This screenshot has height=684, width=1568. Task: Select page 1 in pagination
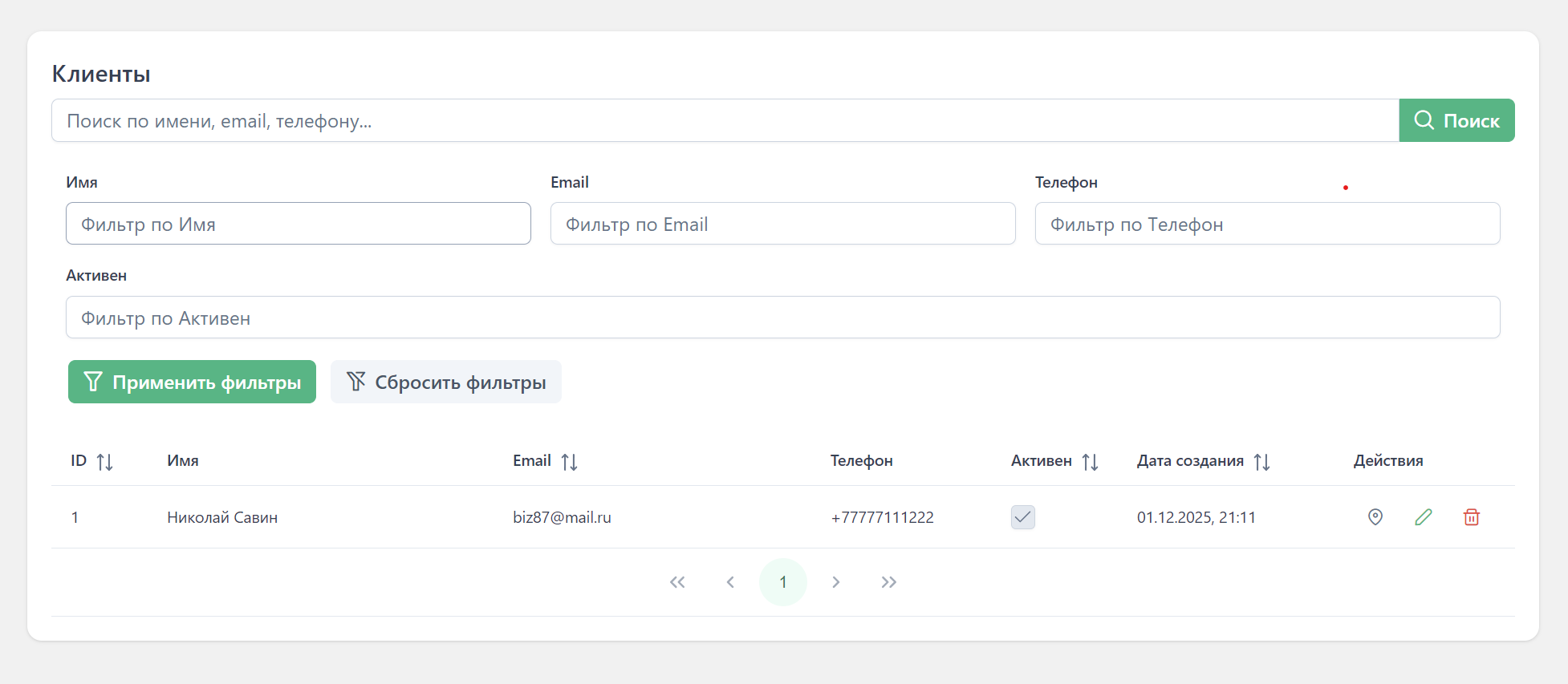click(782, 582)
